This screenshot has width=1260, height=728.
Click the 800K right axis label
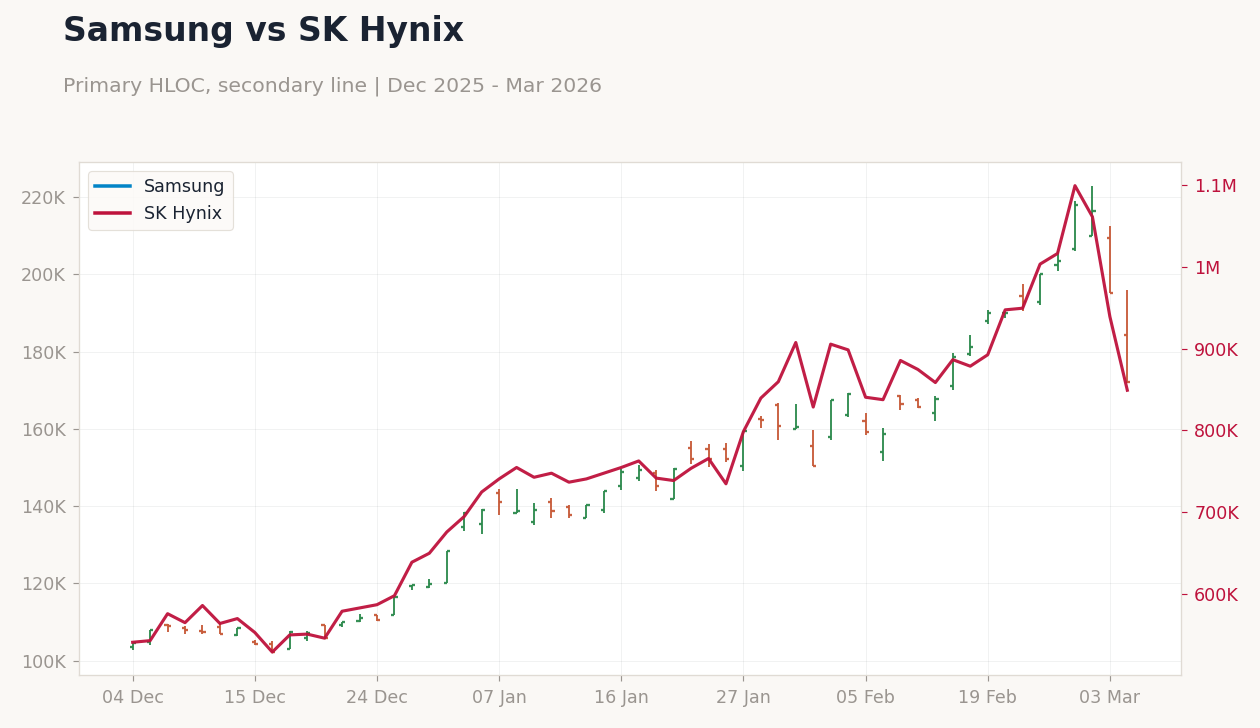click(x=1216, y=431)
